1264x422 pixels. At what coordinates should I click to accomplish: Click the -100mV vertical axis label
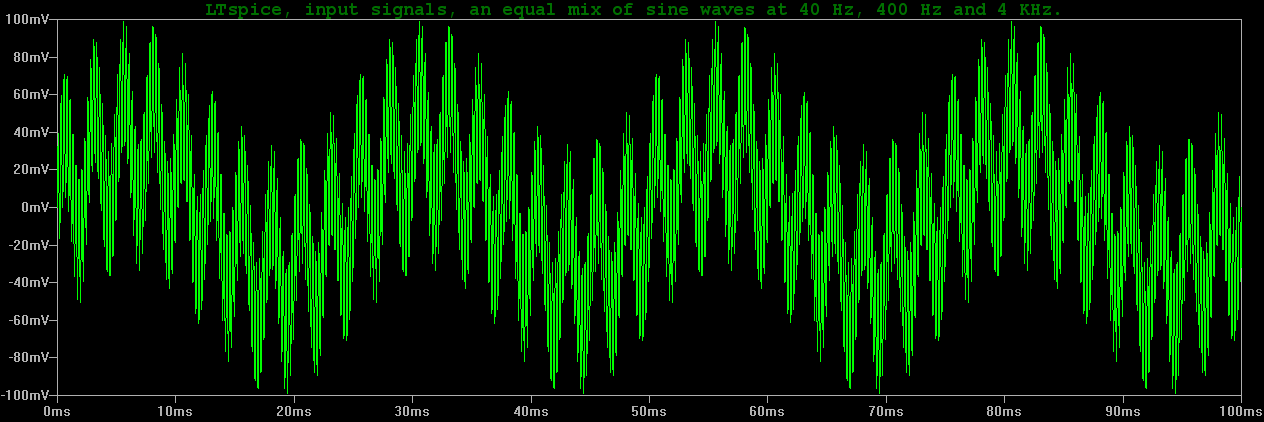pyautogui.click(x=22, y=395)
